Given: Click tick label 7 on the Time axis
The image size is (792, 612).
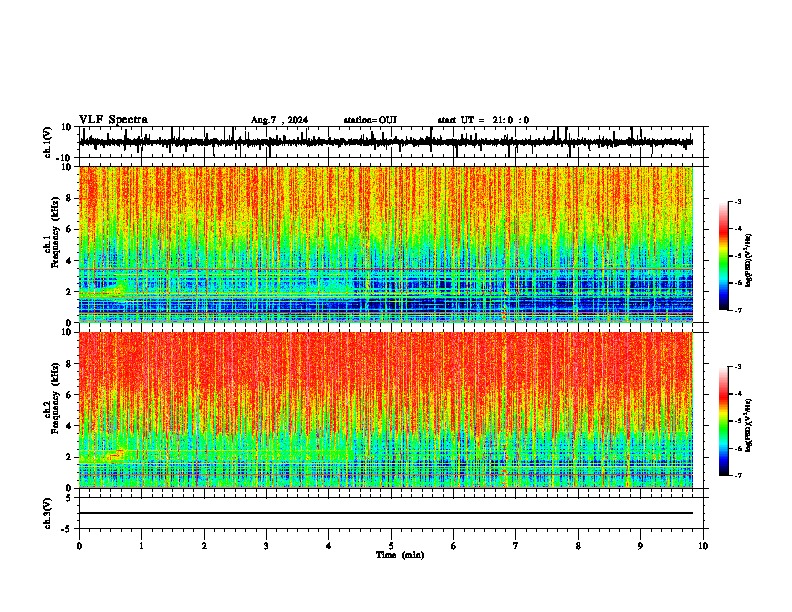Looking at the screenshot, I should tap(516, 546).
